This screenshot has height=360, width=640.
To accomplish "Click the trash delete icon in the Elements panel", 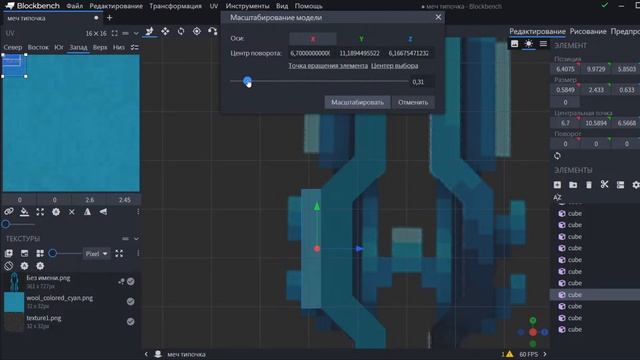I will [589, 185].
